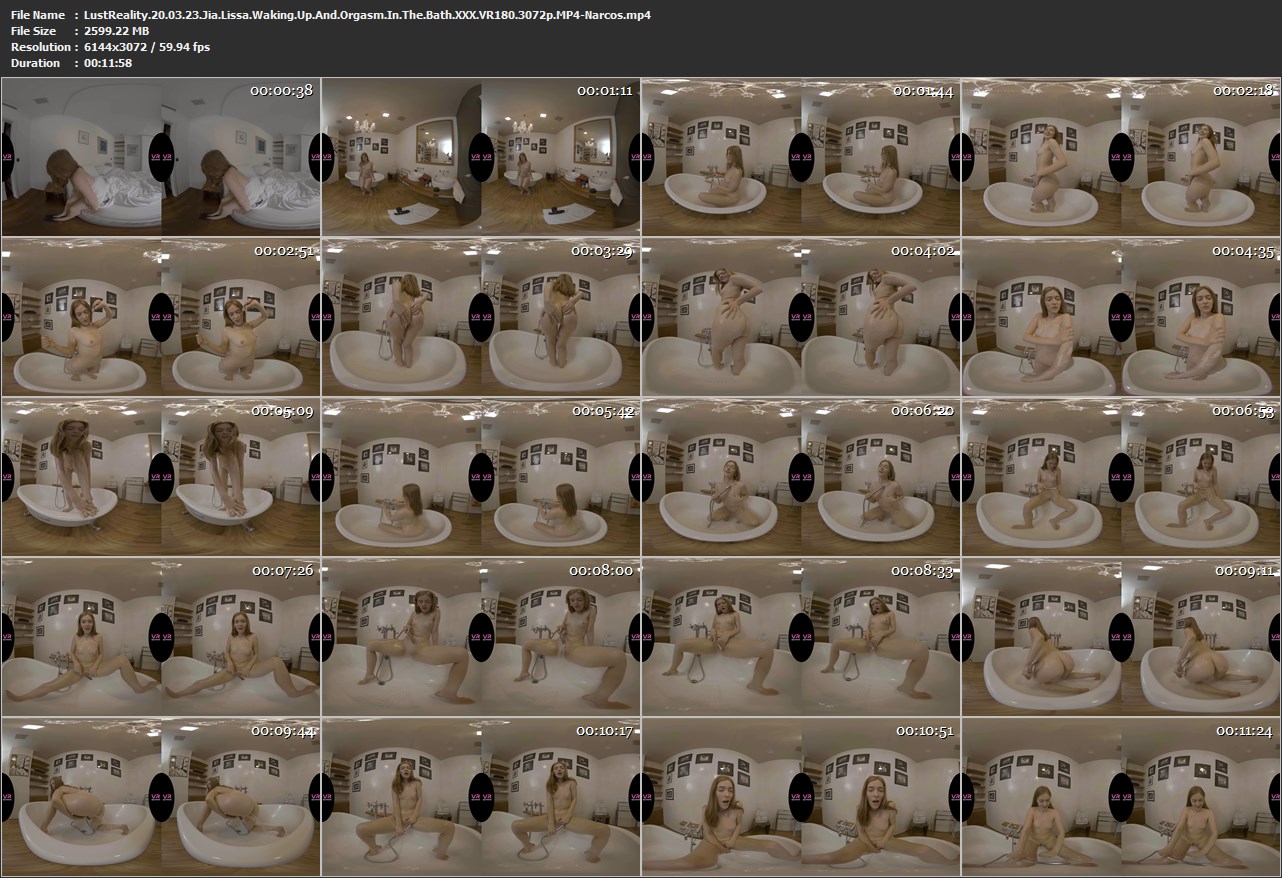The height and width of the screenshot is (878, 1282).
Task: Select the "6144x3072 / 59.94 fps" value
Action: click(x=147, y=47)
